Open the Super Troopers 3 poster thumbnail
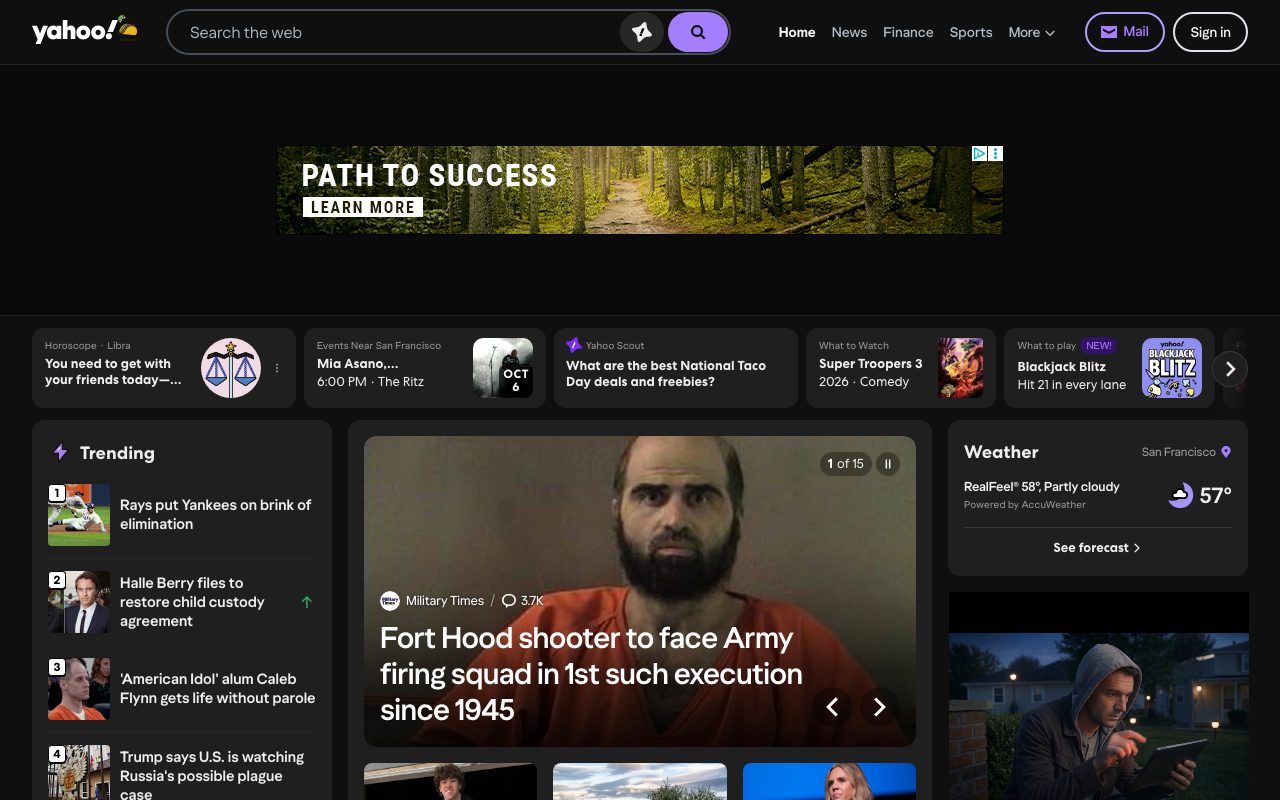This screenshot has width=1280, height=800. [960, 368]
